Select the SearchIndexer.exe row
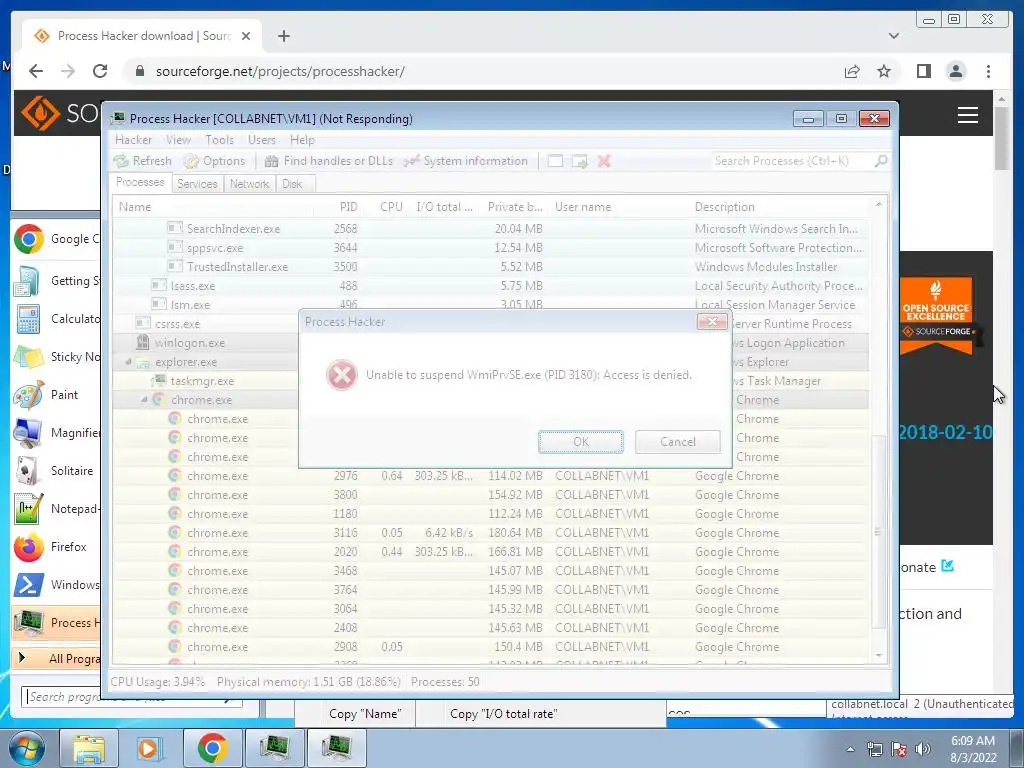The width and height of the screenshot is (1024, 768). (x=490, y=229)
